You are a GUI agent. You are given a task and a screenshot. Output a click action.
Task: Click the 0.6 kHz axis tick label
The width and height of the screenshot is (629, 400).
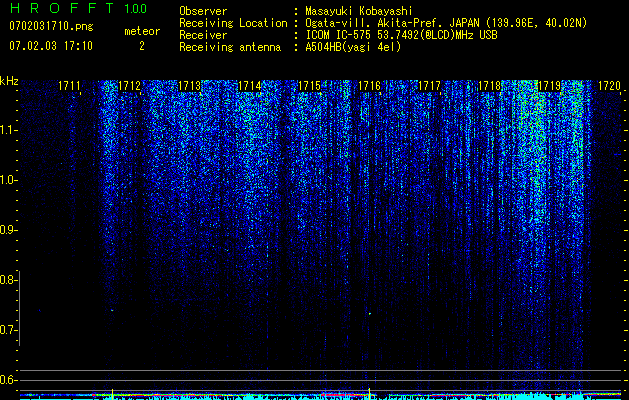pos(8,380)
